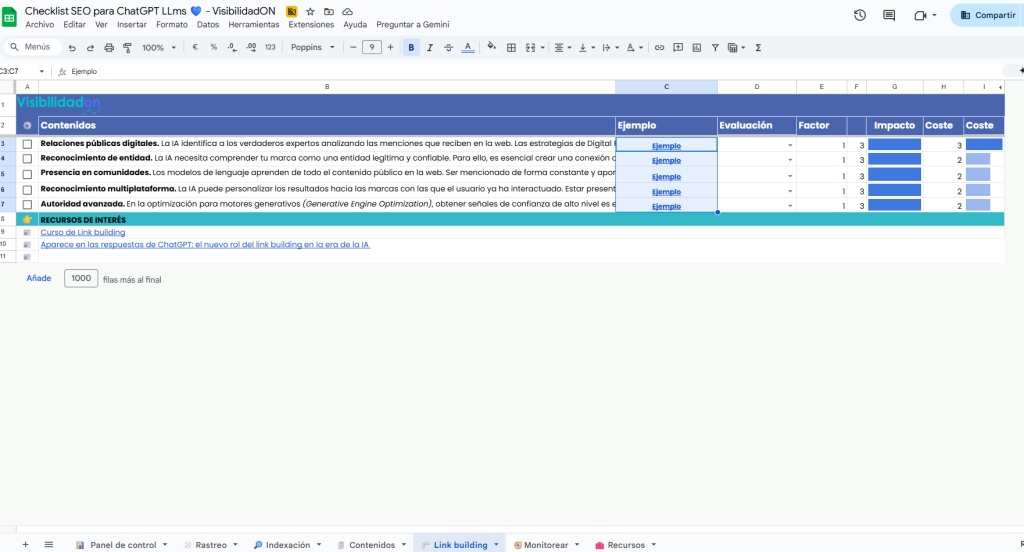Open the version history clock icon
The height and width of the screenshot is (552, 1024).
coord(860,15)
